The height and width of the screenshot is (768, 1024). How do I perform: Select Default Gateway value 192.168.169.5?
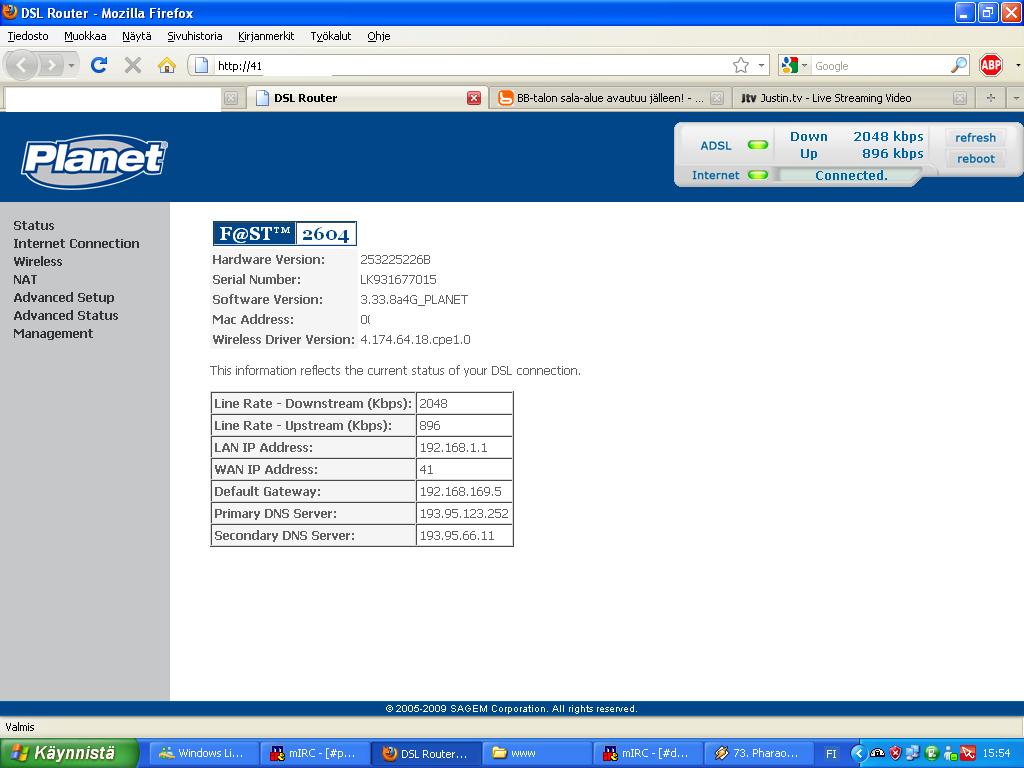[x=460, y=491]
